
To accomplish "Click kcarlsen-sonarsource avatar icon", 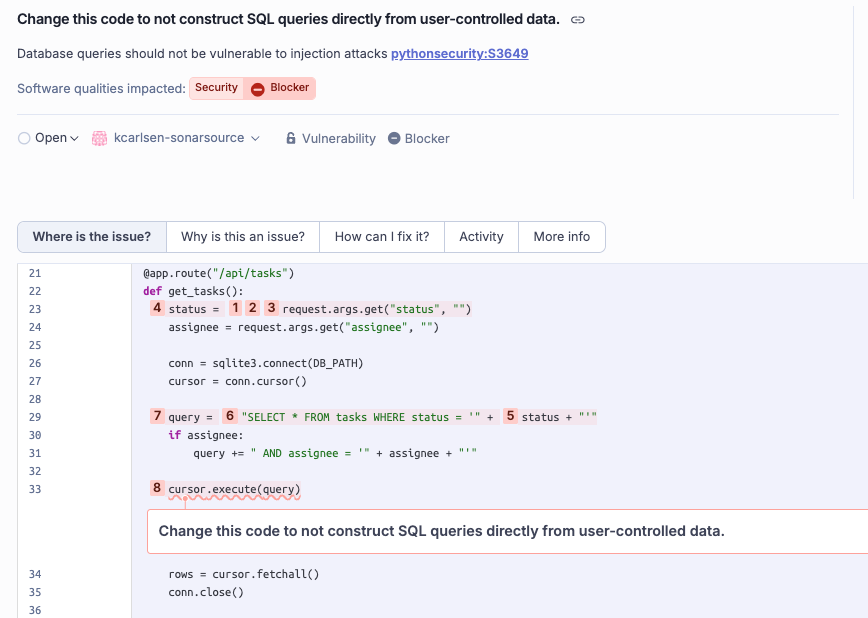I will coord(99,138).
